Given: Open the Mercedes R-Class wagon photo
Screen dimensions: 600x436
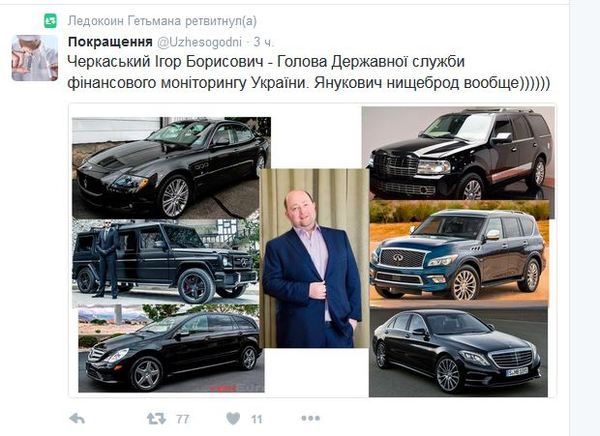Looking at the screenshot, I should pos(171,348).
